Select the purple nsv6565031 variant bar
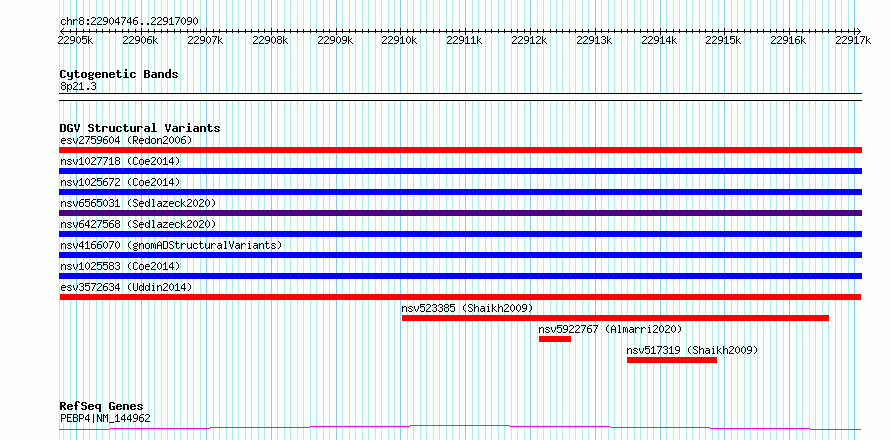This screenshot has height=440, width=890. click(x=460, y=213)
